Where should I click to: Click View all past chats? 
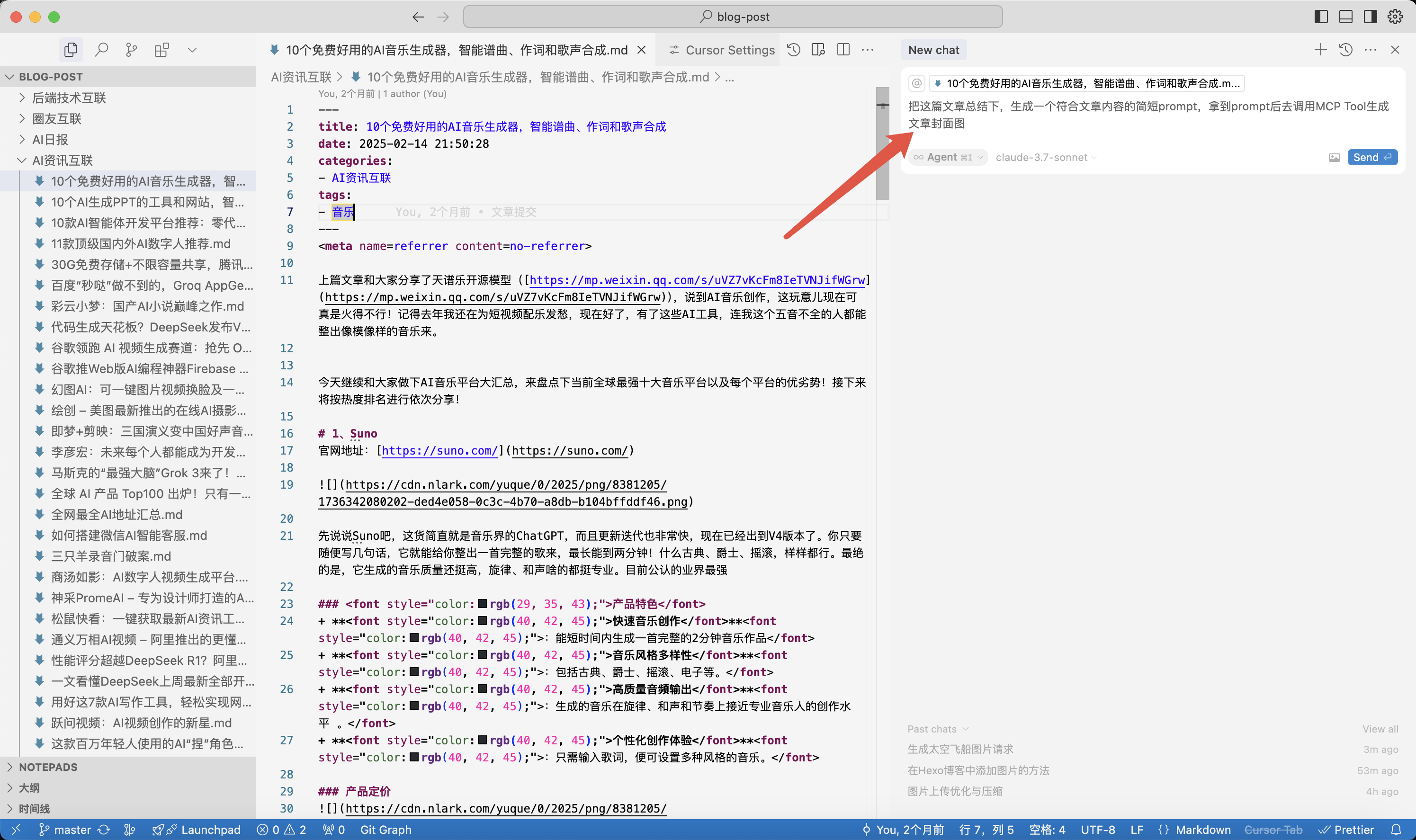coord(1380,729)
